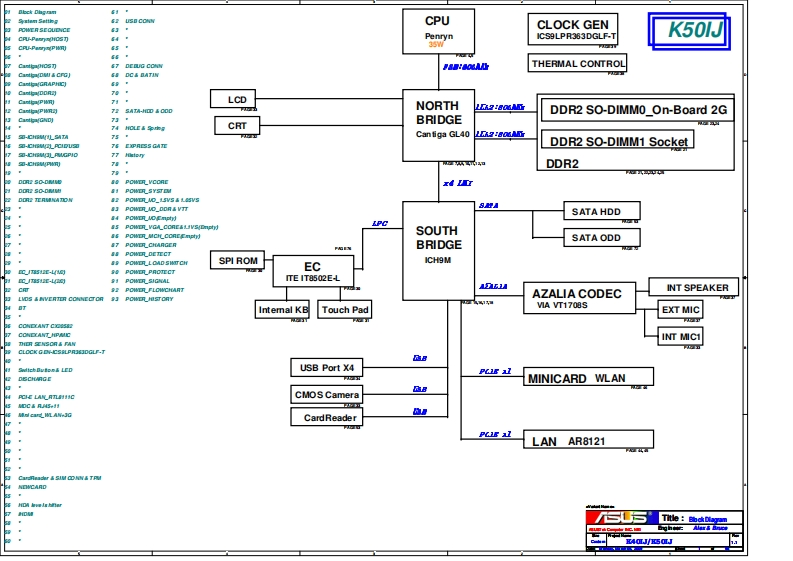This screenshot has width=793, height=561.
Task: Select the LAN AR8121 block
Action: [588, 440]
